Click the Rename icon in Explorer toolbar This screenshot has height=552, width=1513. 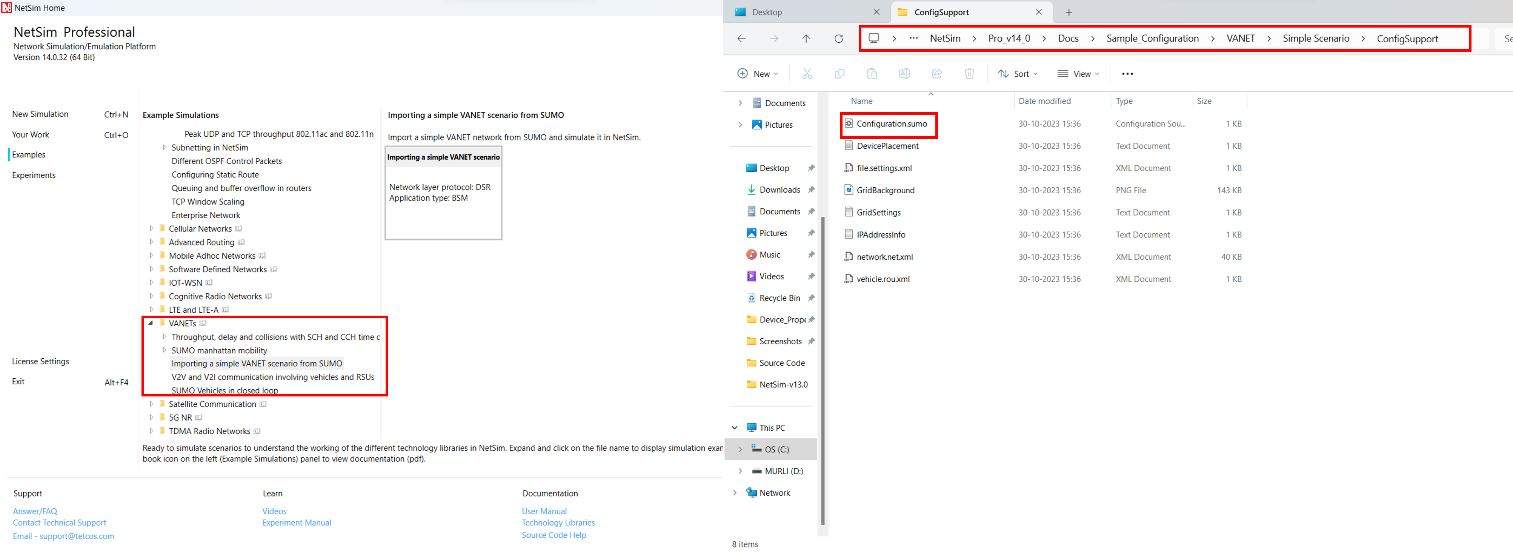[904, 74]
